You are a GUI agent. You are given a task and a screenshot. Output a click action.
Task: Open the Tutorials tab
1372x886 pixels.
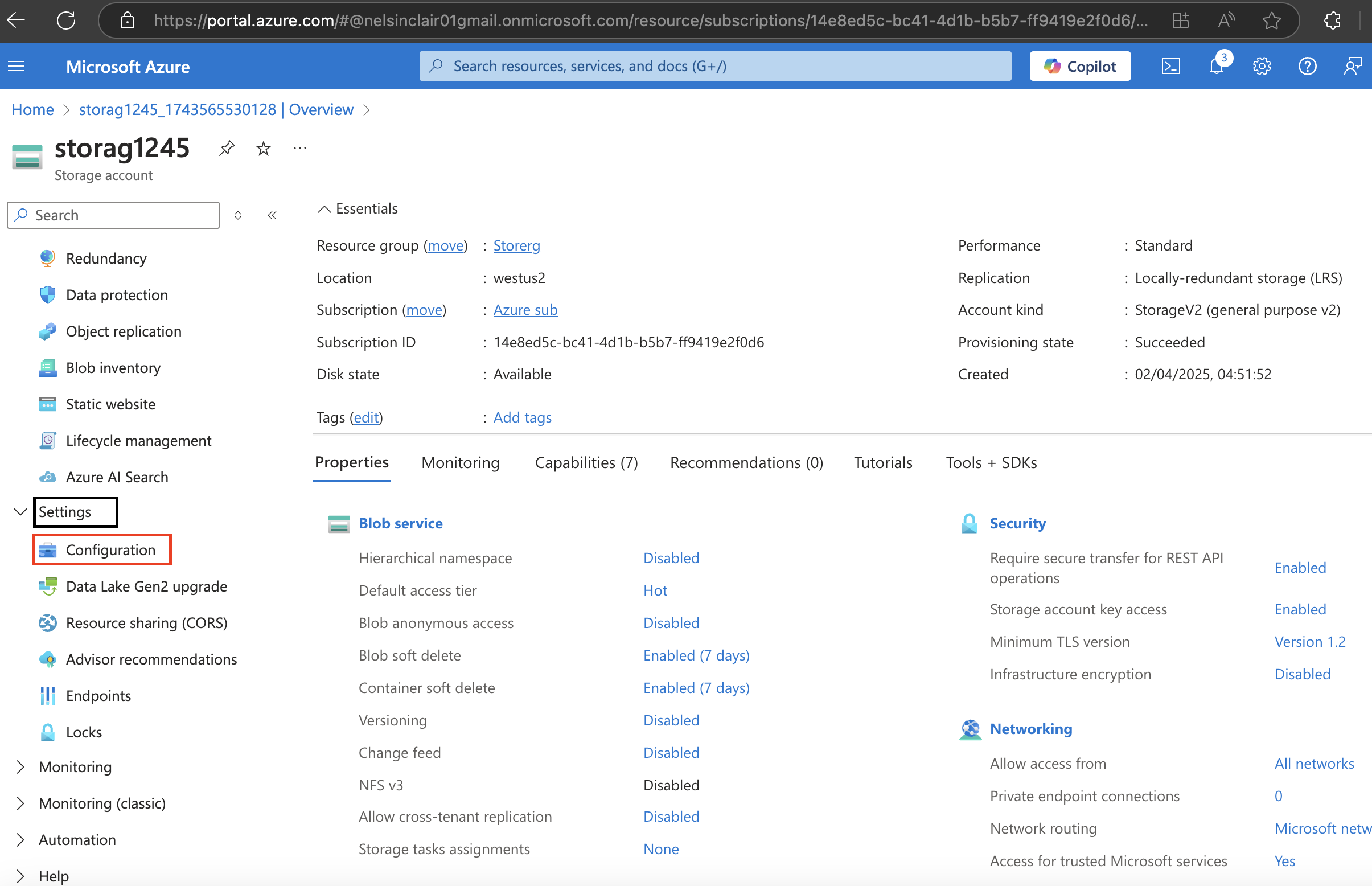pyautogui.click(x=883, y=462)
